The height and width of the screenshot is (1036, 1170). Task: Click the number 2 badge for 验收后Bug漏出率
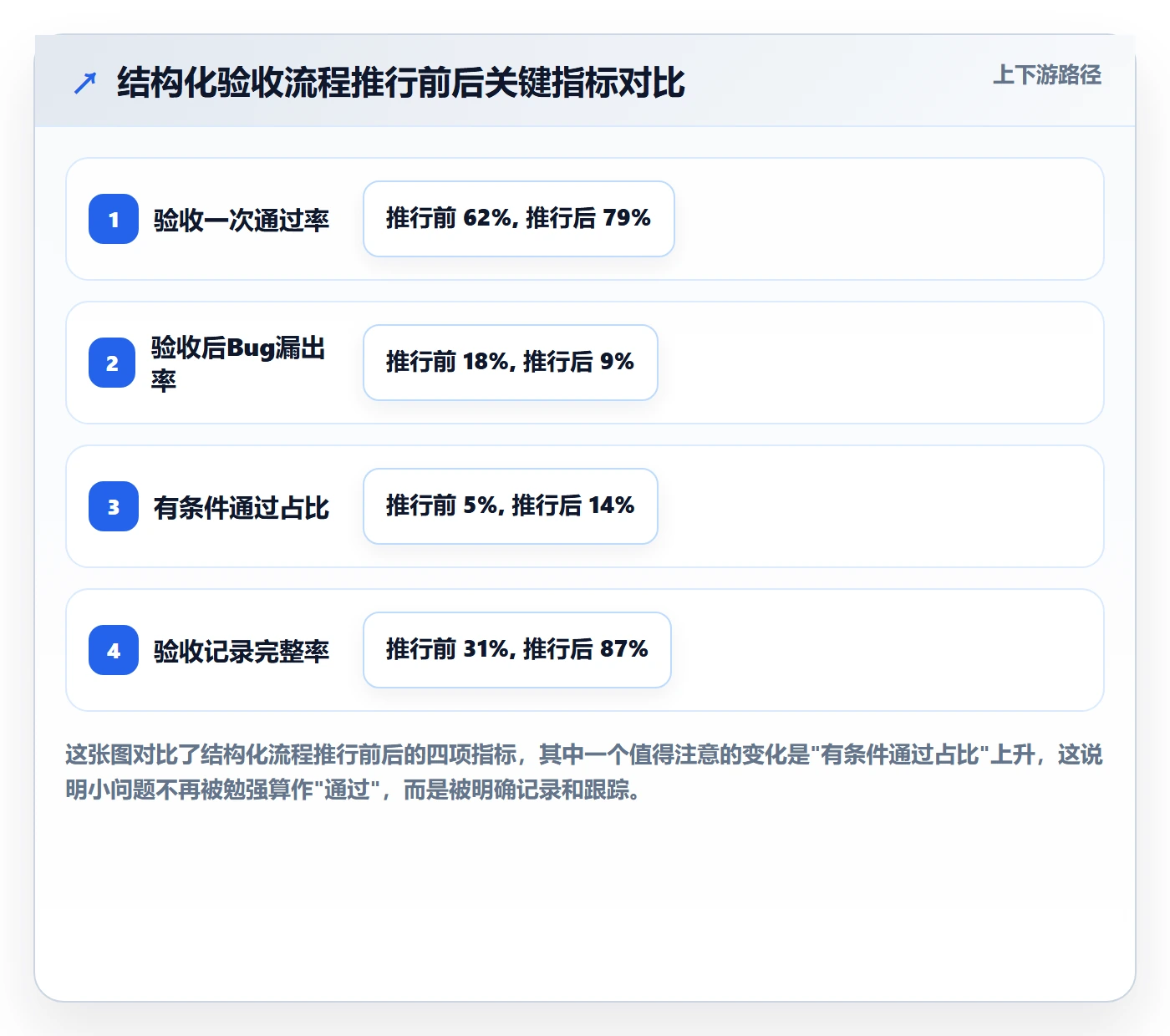point(112,363)
